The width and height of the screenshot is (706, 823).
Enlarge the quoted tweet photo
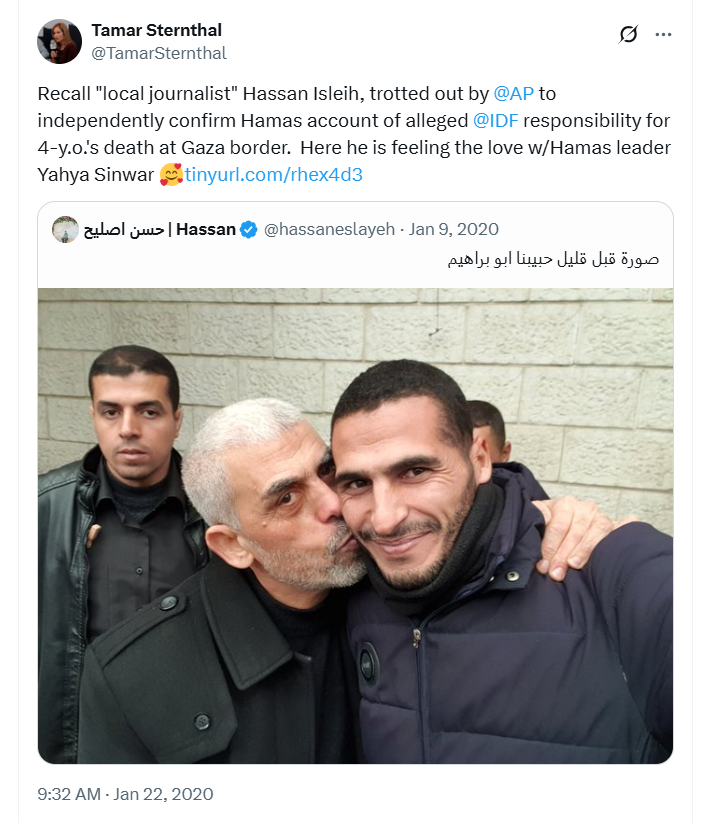[x=355, y=525]
